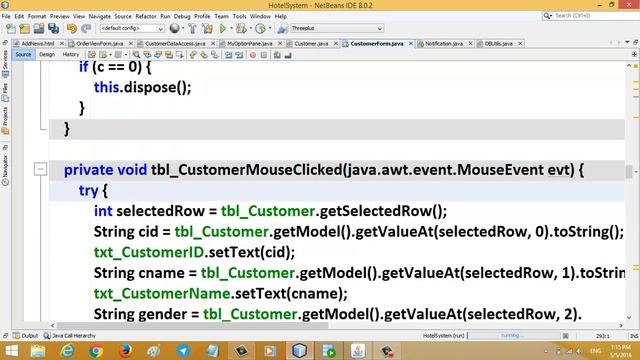Image resolution: width=640 pixels, height=360 pixels.
Task: Click the Debug Project toolbar icon
Action: click(x=241, y=28)
